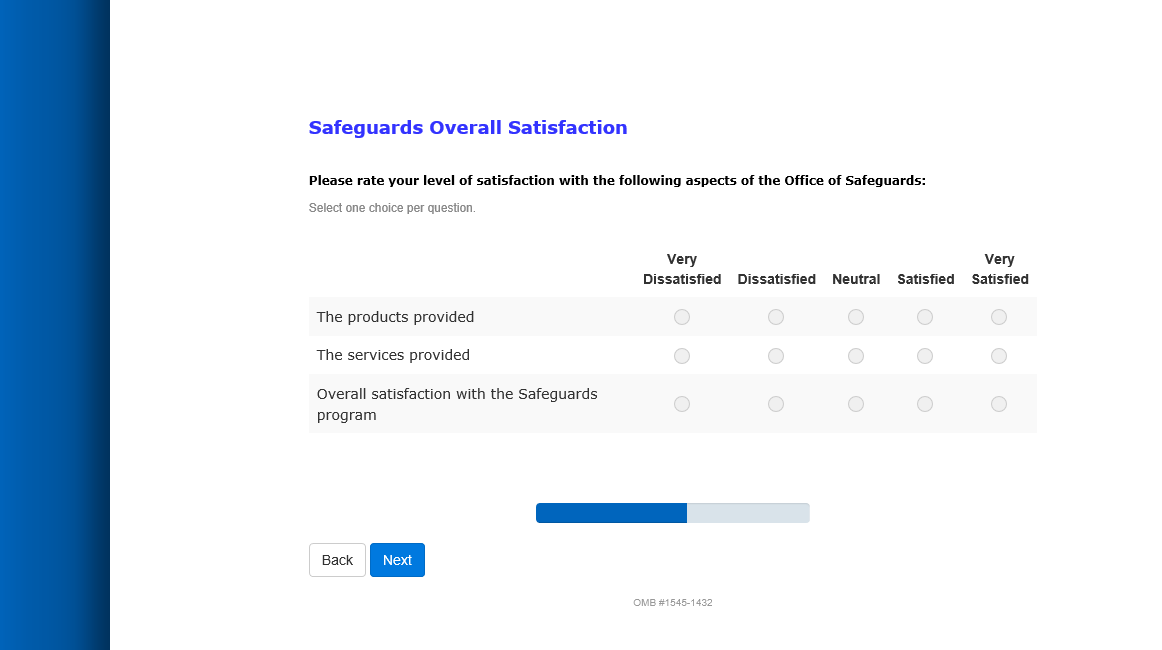This screenshot has height=650, width=1162.
Task: Rate services provided as Very Dissatisfied
Action: tap(682, 356)
